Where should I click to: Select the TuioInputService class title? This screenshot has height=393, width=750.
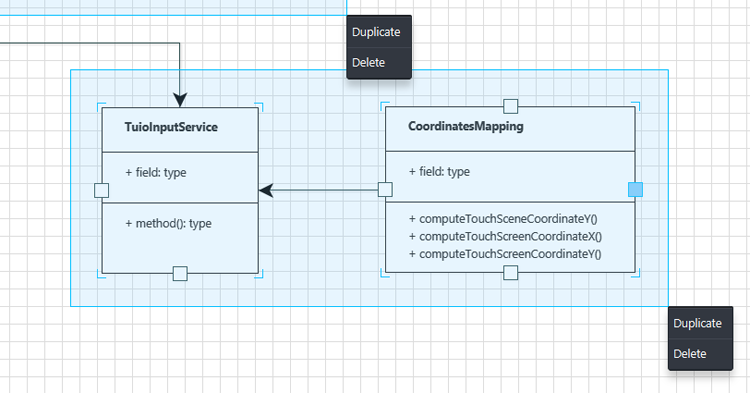pyautogui.click(x=171, y=127)
